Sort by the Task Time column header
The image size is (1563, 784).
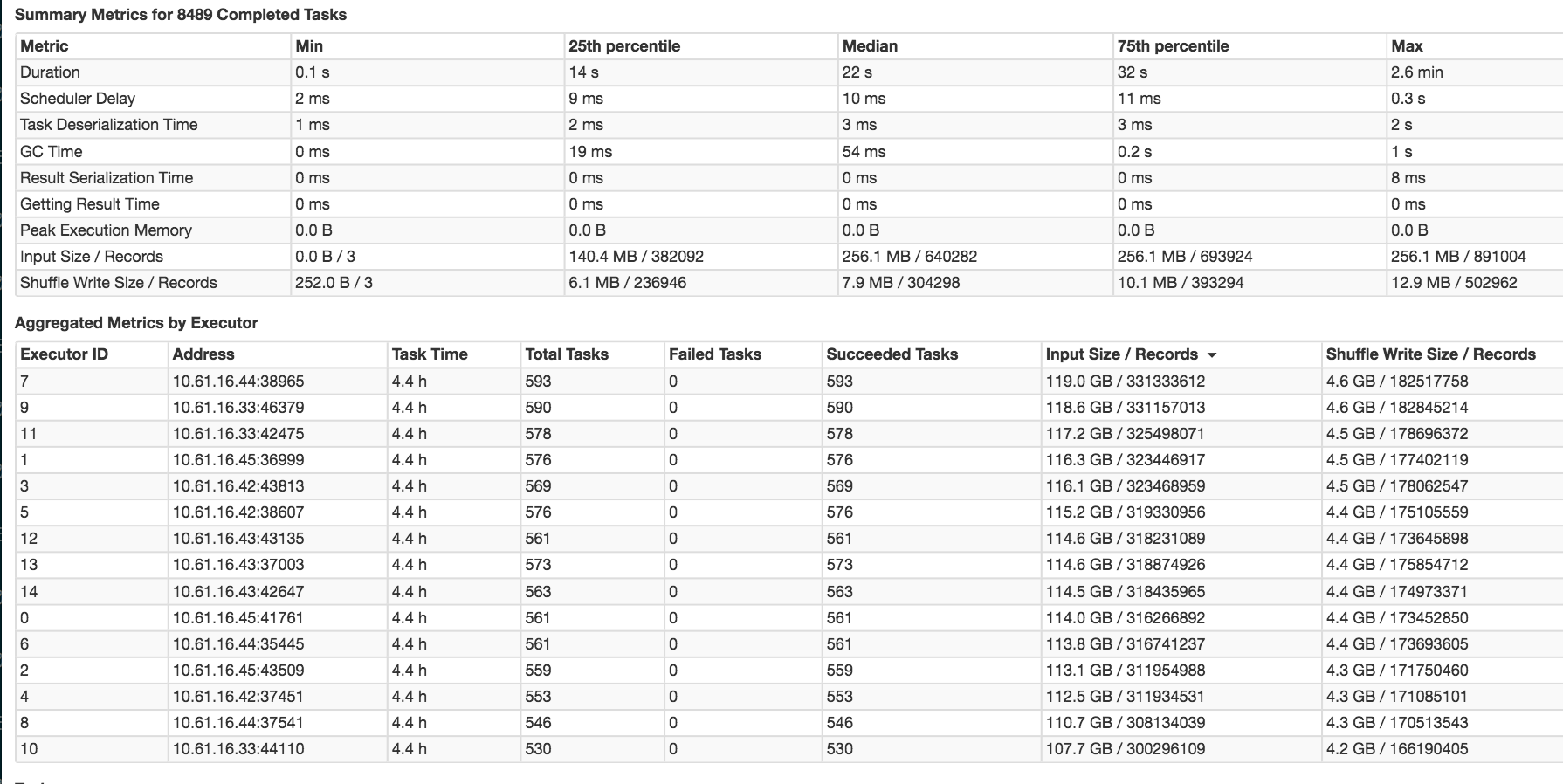(x=430, y=354)
